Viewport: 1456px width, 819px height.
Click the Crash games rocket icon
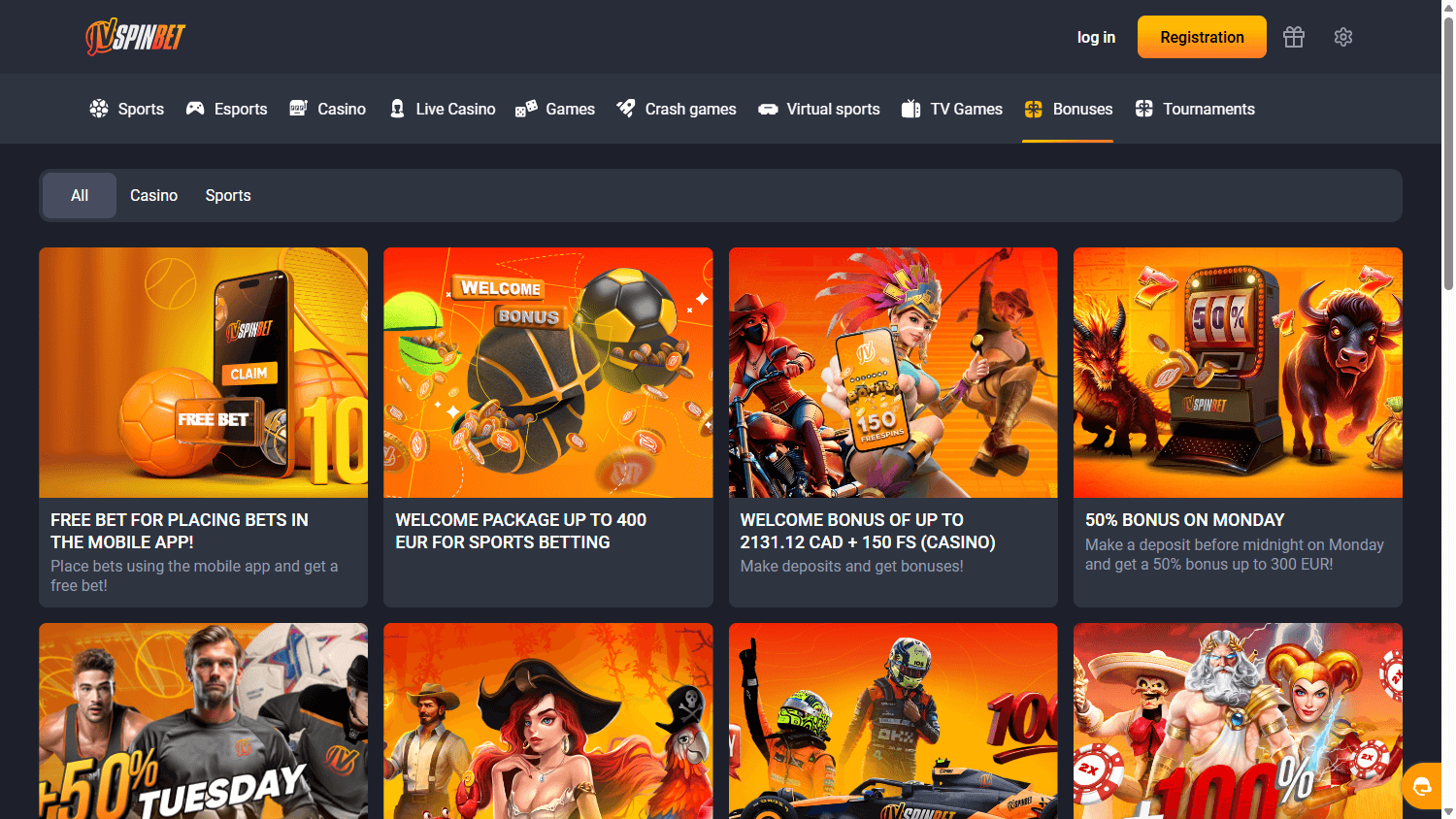(x=626, y=109)
